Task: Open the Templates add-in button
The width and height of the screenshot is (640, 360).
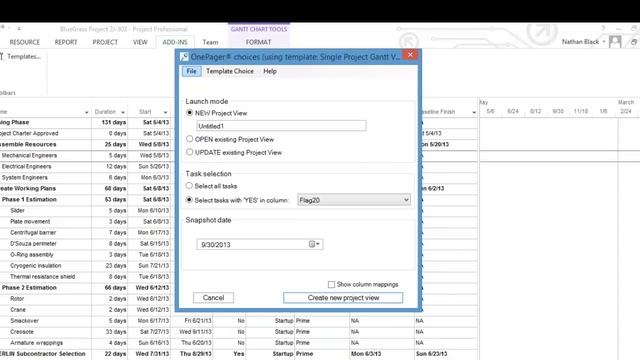Action: [20, 56]
